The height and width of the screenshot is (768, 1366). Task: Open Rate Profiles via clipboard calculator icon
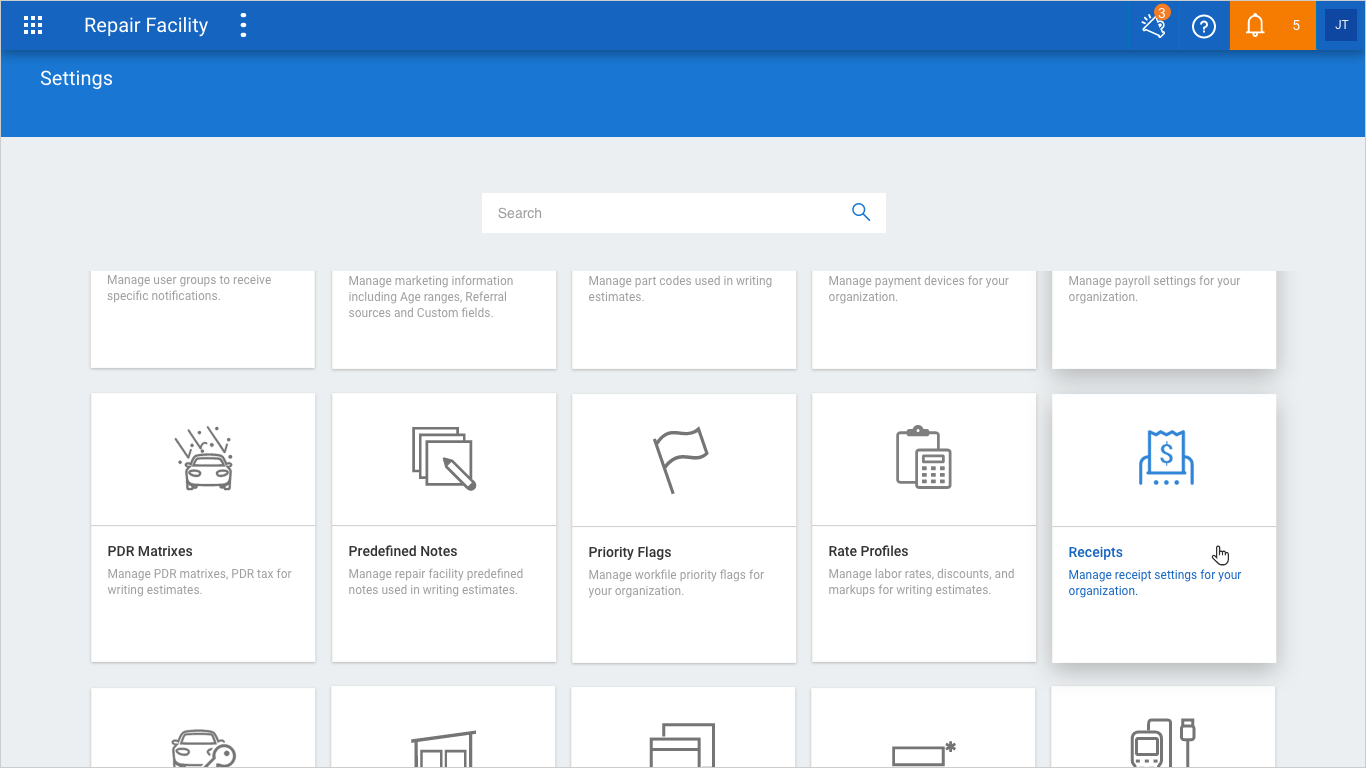pos(923,459)
